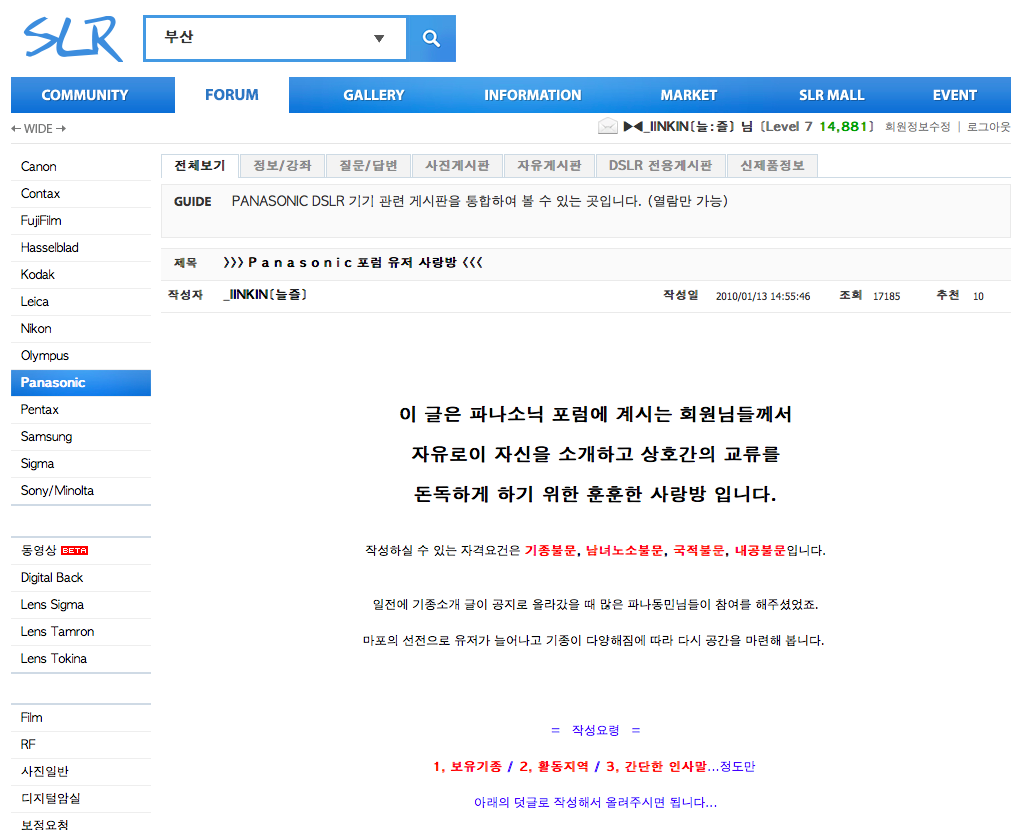
Task: Click the search input field
Action: pyautogui.click(x=260, y=39)
